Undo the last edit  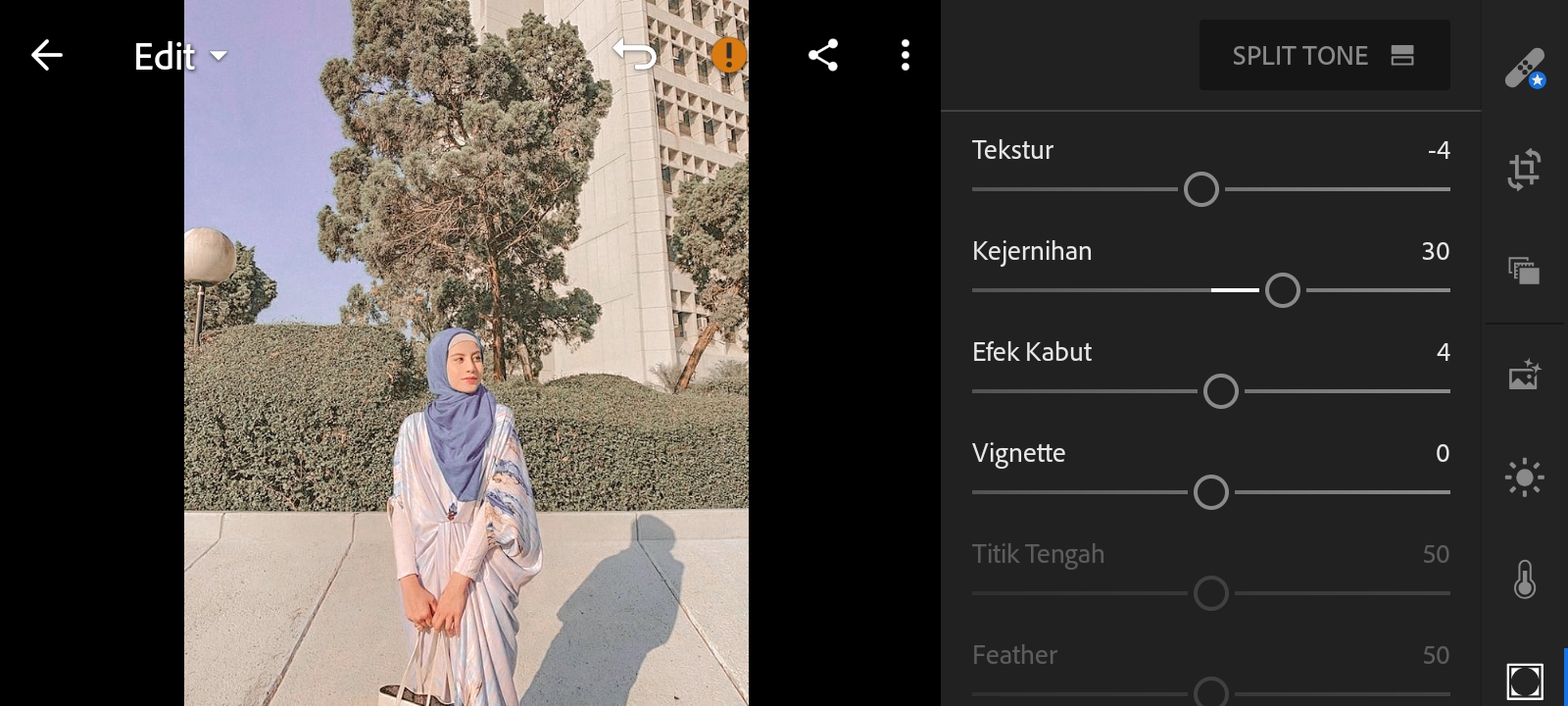(635, 55)
